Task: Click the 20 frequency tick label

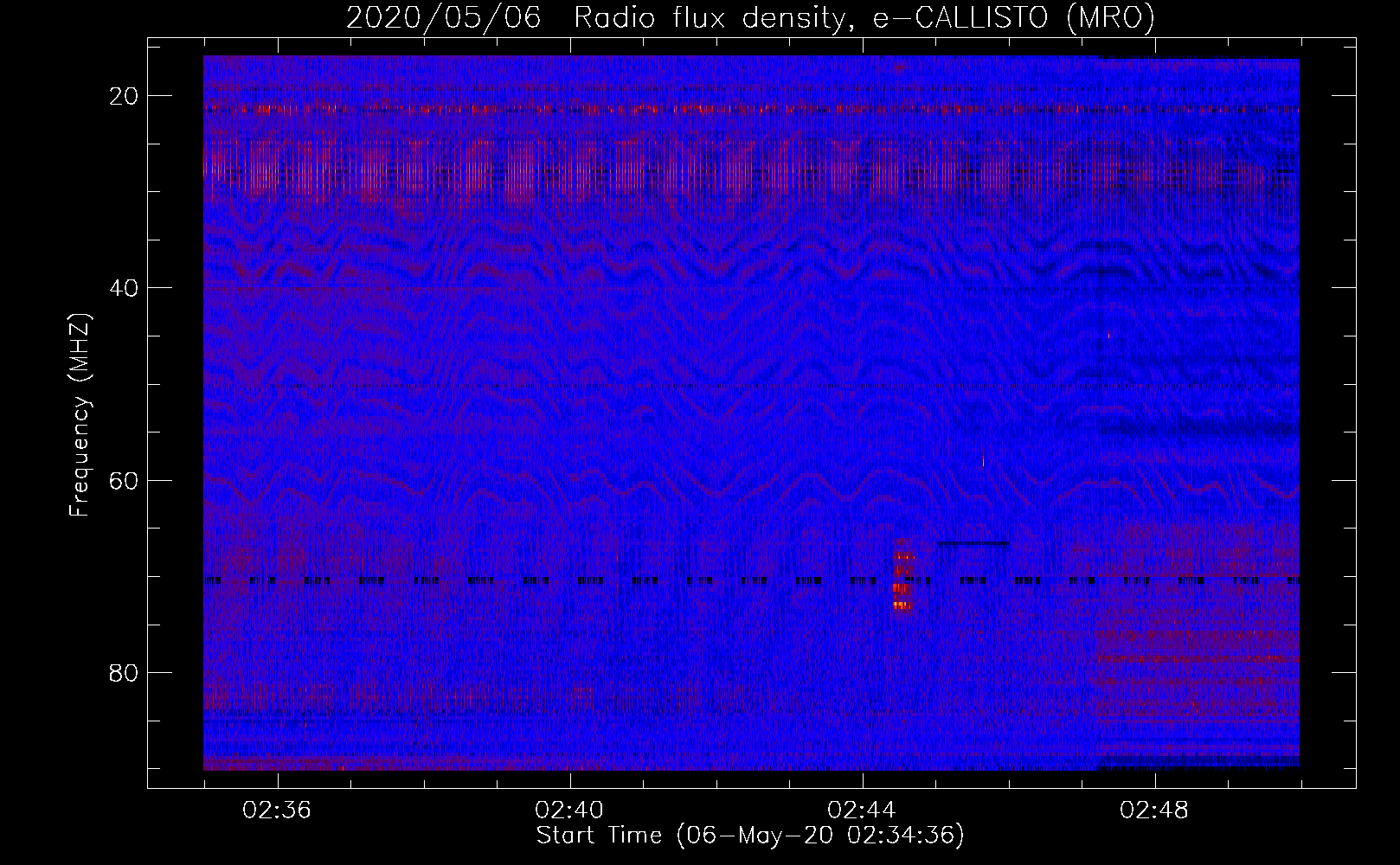Action: tap(125, 96)
